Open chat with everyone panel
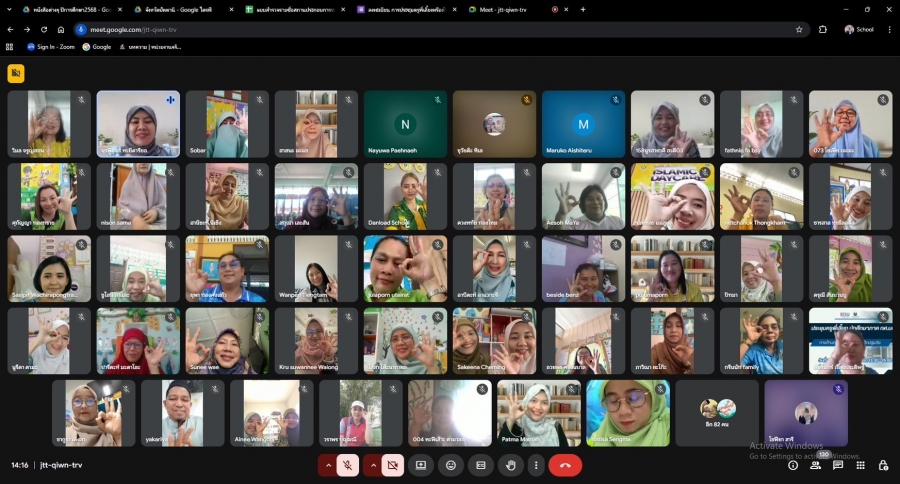The image size is (900, 484). tap(838, 465)
